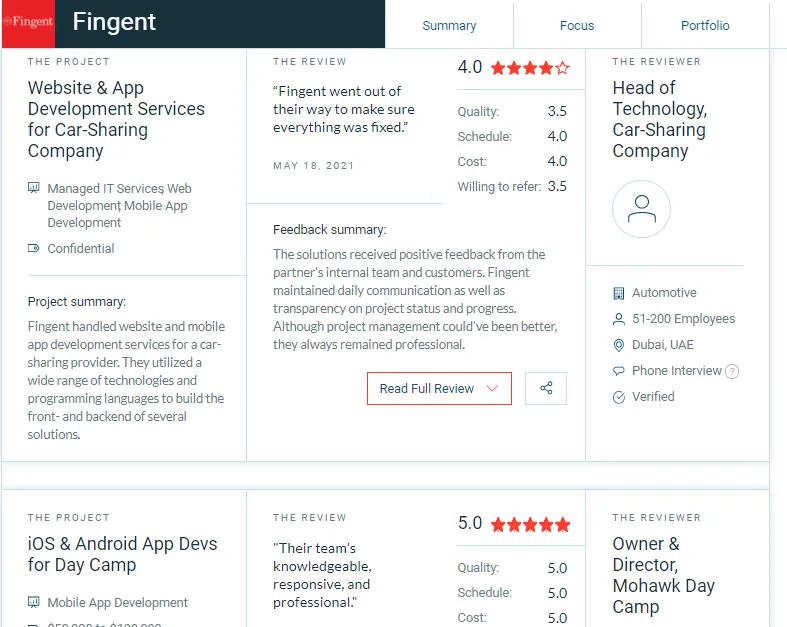The height and width of the screenshot is (627, 787).
Task: Click the services icon beside Managed IT Services
Action: [34, 188]
